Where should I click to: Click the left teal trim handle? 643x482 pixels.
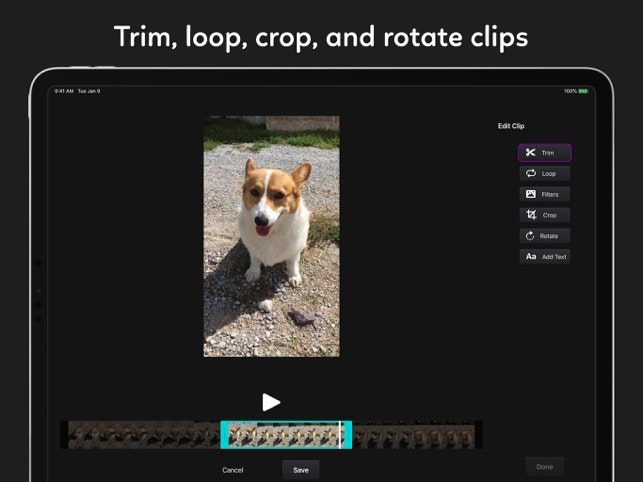(225, 435)
